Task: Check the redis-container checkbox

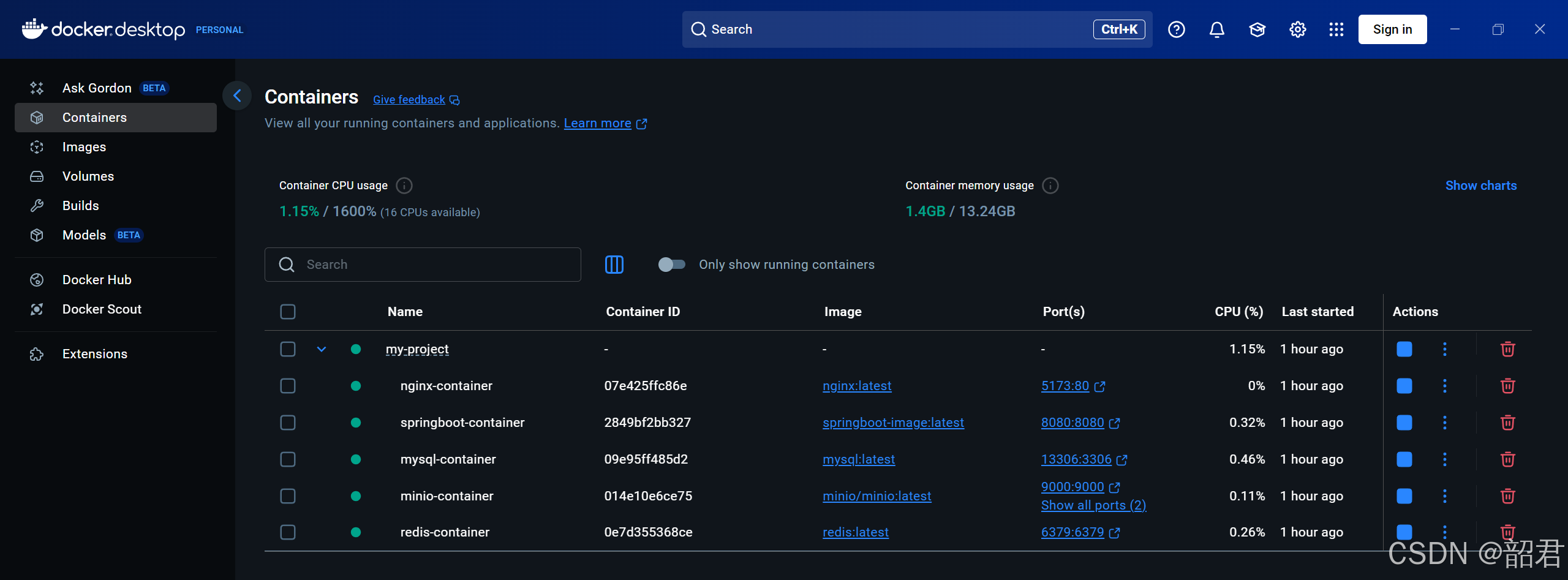Action: pos(288,532)
